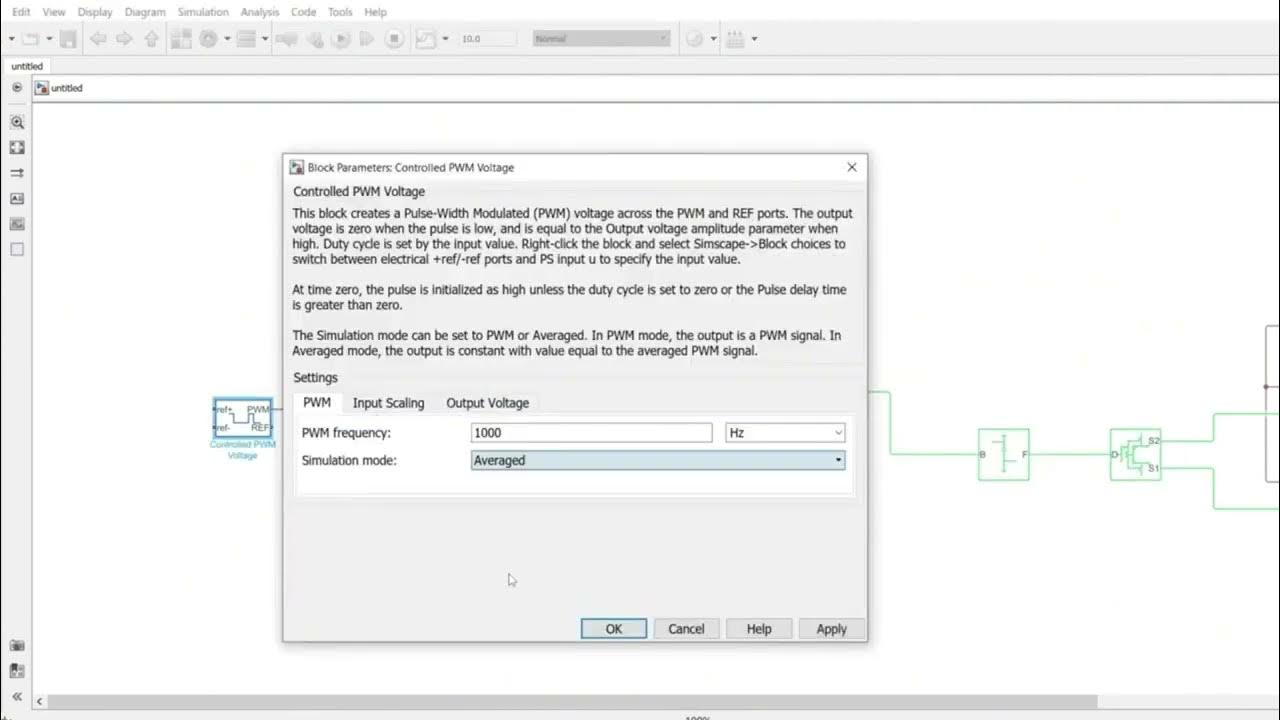Toggle the Model Browser hide/show icon
Image resolution: width=1280 pixels, height=720 pixels.
(17, 88)
